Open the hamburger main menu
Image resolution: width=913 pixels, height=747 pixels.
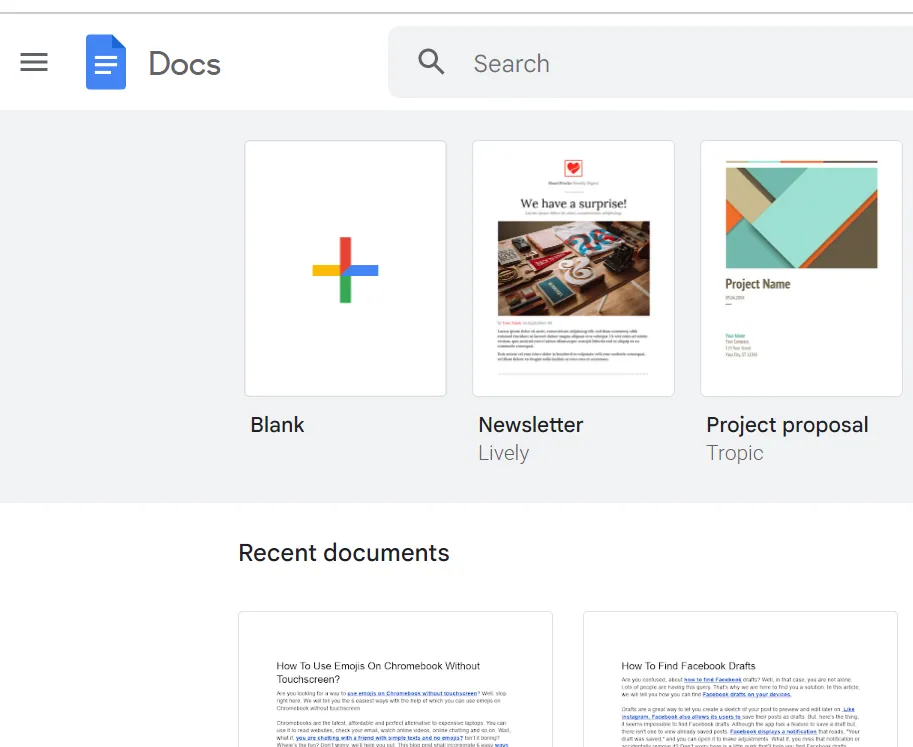(34, 62)
